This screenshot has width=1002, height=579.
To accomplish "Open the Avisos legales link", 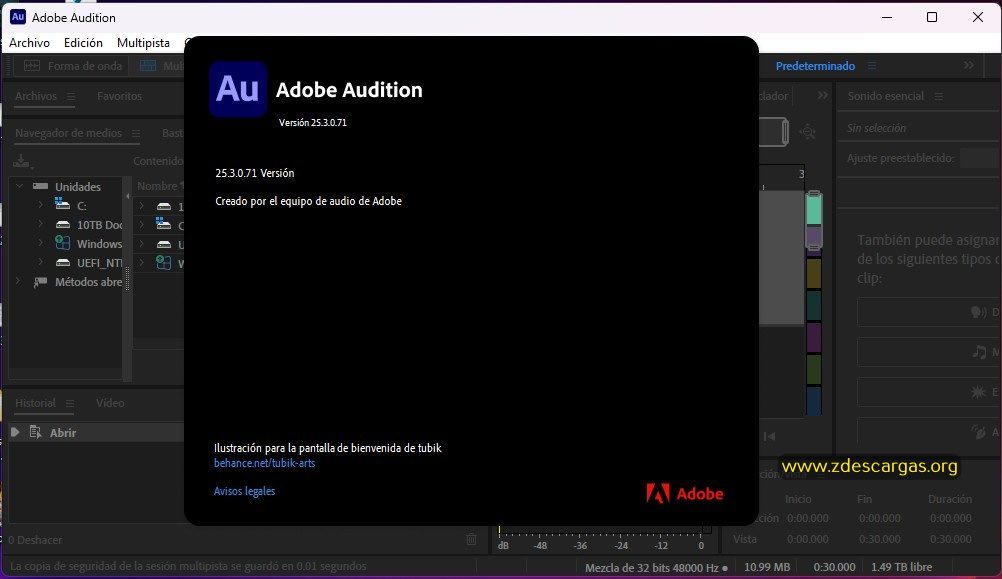I will [x=244, y=491].
